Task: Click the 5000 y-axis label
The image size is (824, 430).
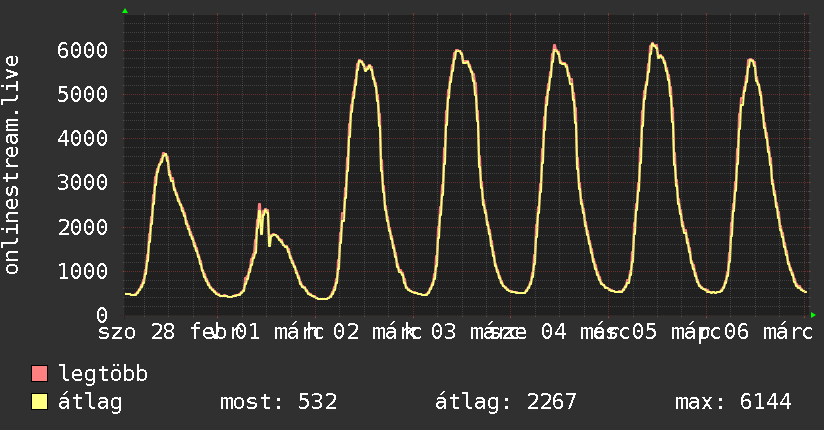Action: pos(83,95)
